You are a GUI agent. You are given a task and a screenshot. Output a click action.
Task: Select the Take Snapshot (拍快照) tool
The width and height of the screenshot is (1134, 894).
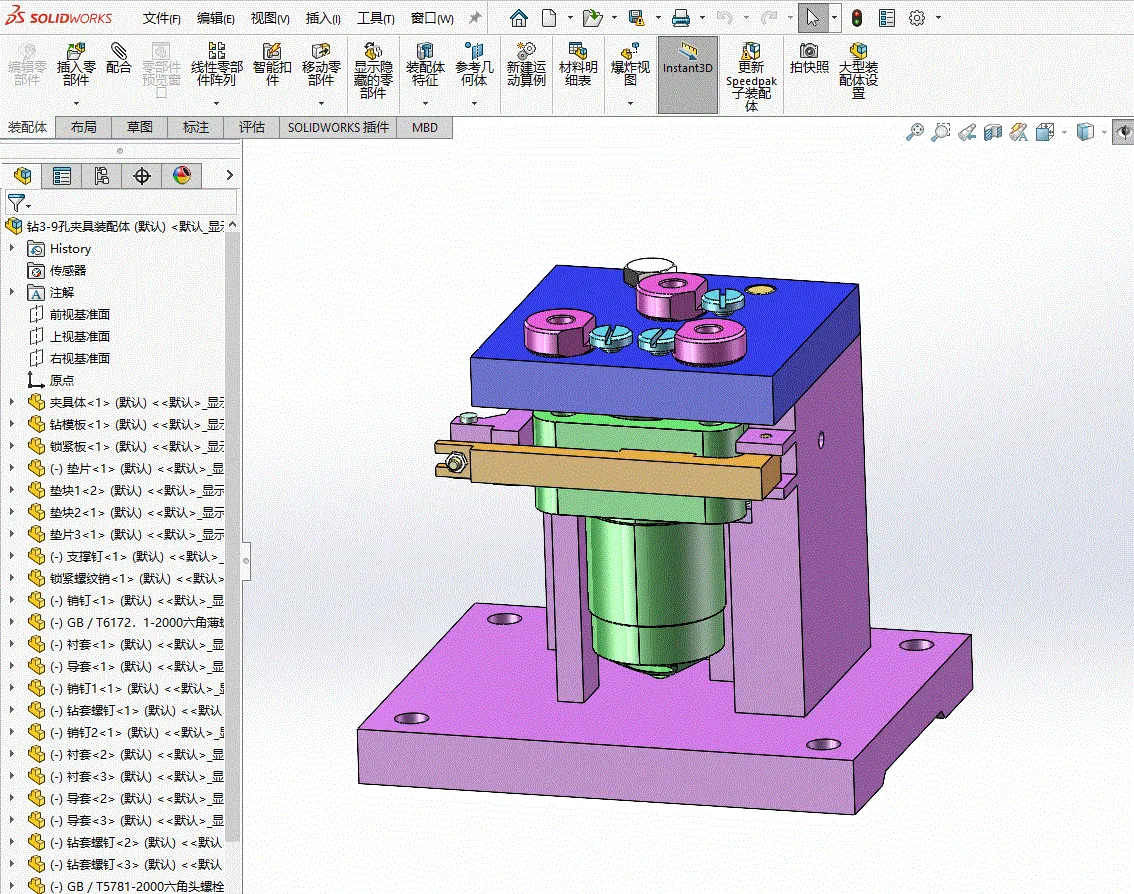tap(809, 59)
